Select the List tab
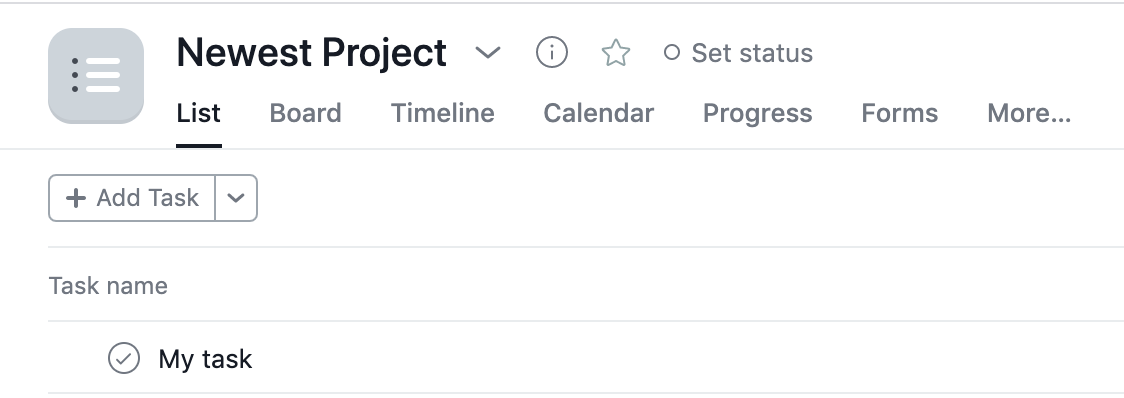This screenshot has height=398, width=1124. [x=199, y=113]
